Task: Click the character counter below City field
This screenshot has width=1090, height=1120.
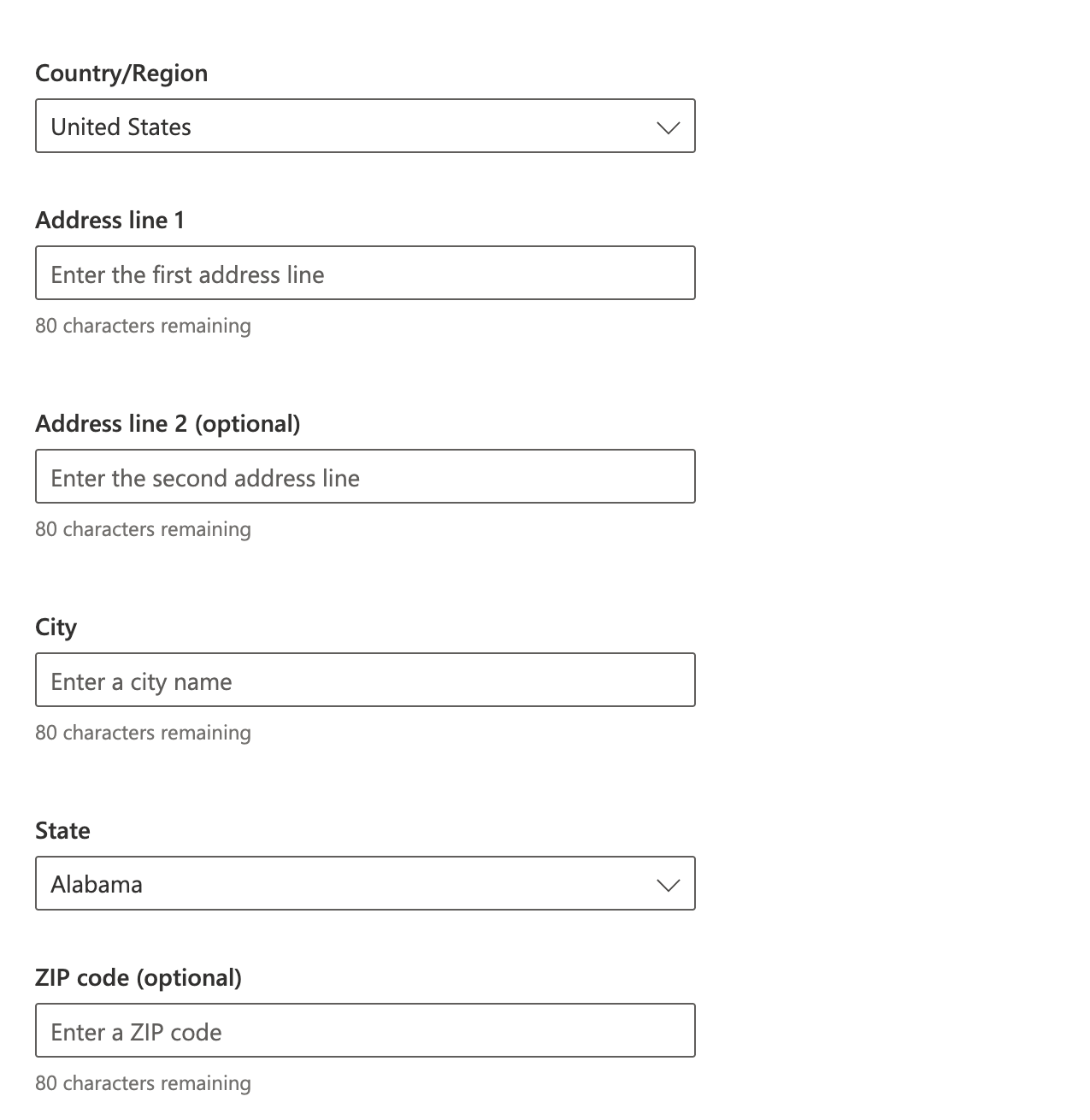Action: pyautogui.click(x=143, y=733)
